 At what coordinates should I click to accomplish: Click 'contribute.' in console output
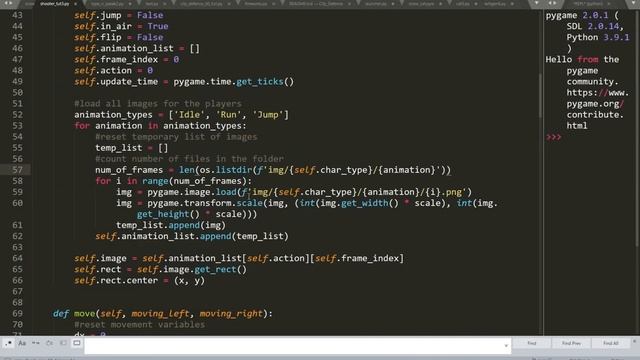coord(595,115)
